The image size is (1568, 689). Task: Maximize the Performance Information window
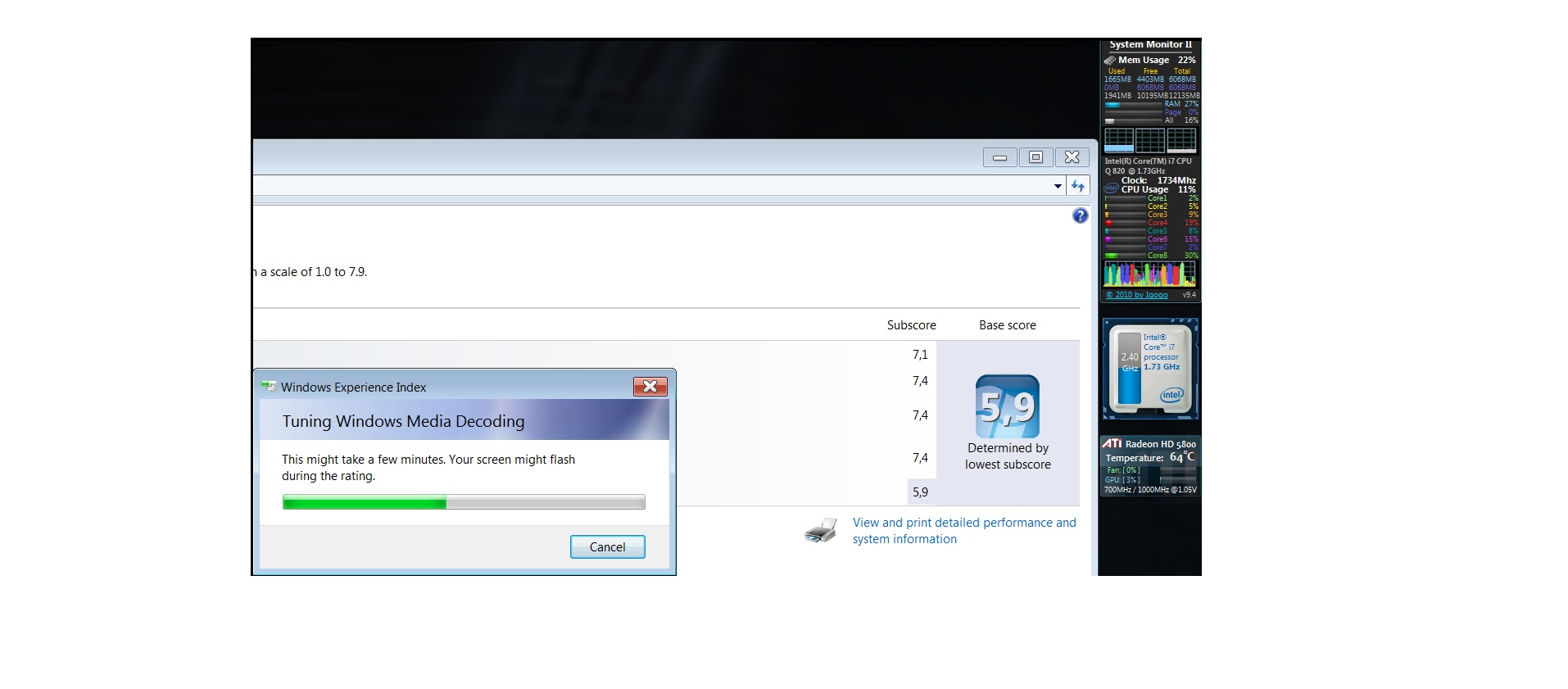tap(1036, 157)
